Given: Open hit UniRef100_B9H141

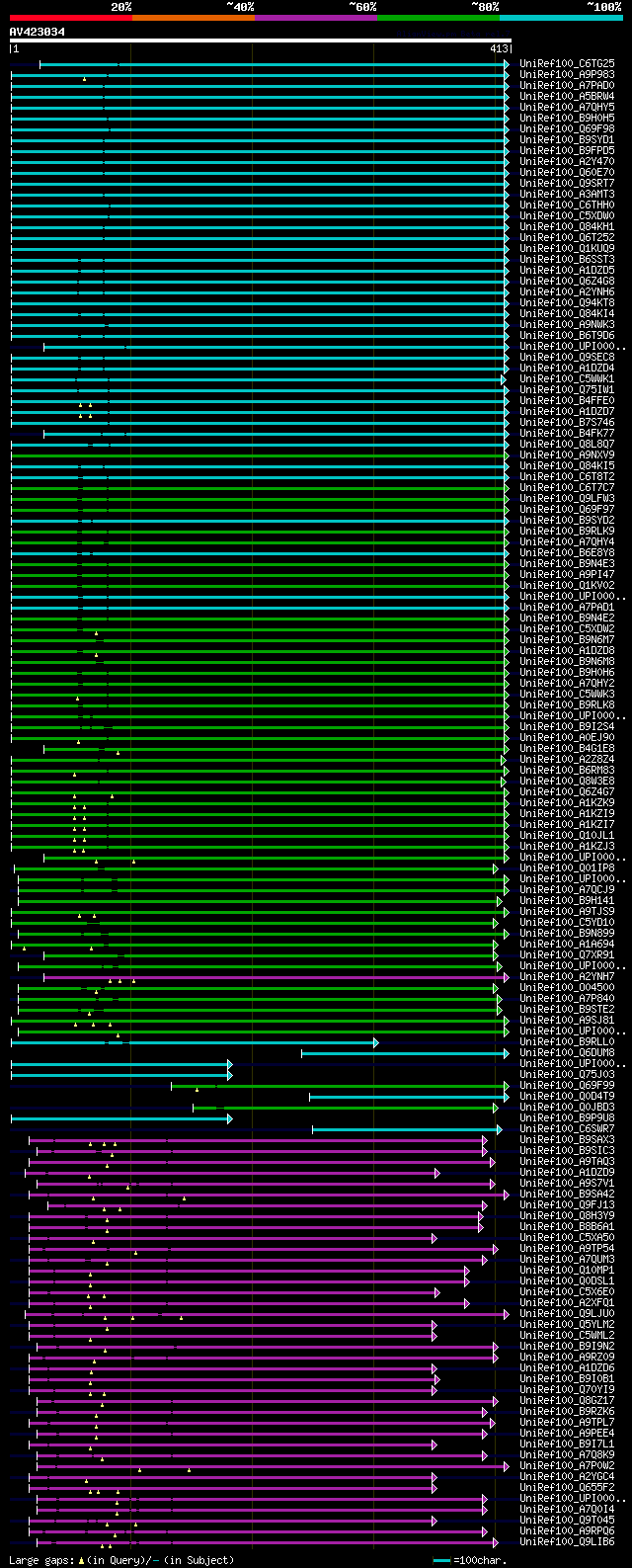Looking at the screenshot, I should pos(567,900).
